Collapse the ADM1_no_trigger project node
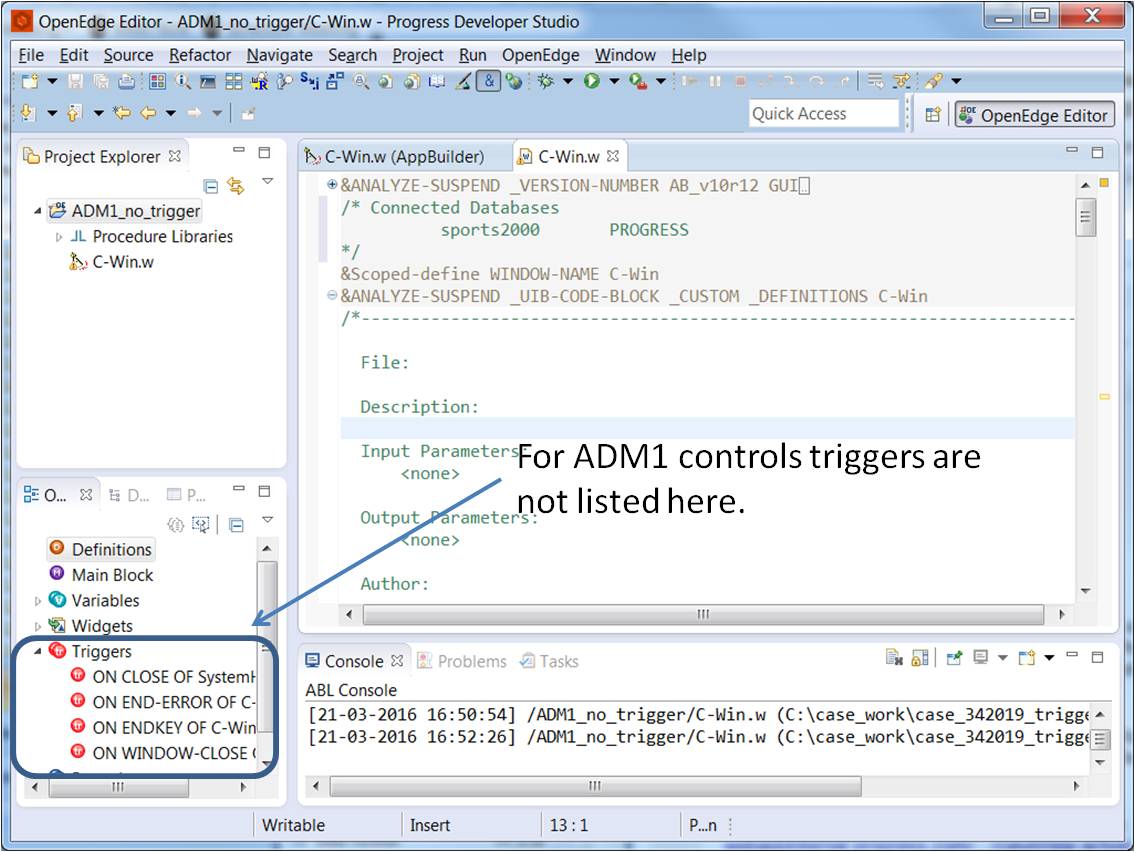The height and width of the screenshot is (852, 1135). [38, 211]
